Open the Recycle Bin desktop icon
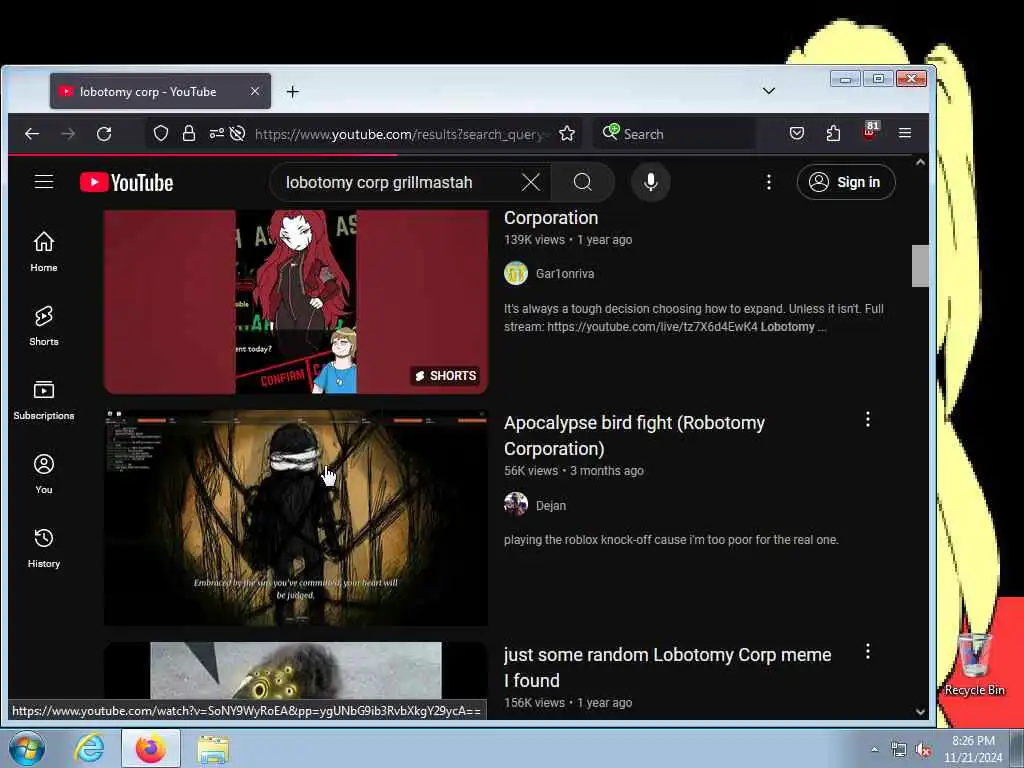 [974, 665]
